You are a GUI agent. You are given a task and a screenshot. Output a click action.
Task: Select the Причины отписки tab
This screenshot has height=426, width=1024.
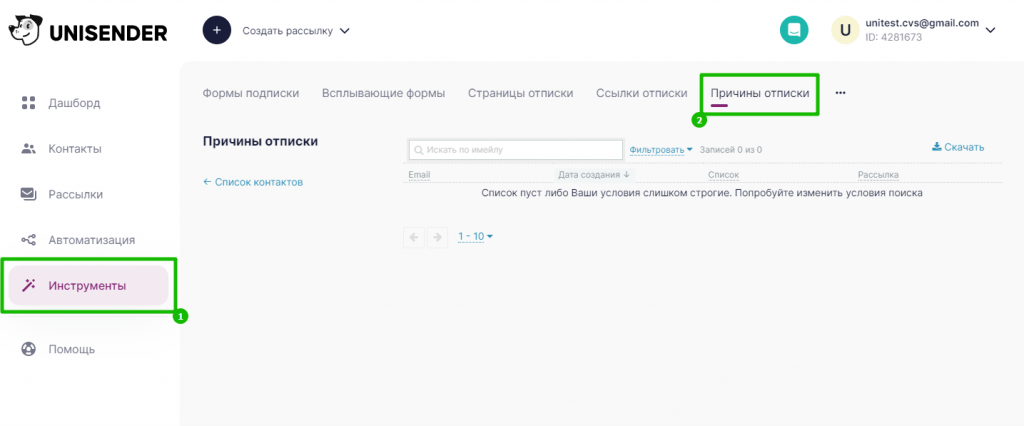point(760,93)
